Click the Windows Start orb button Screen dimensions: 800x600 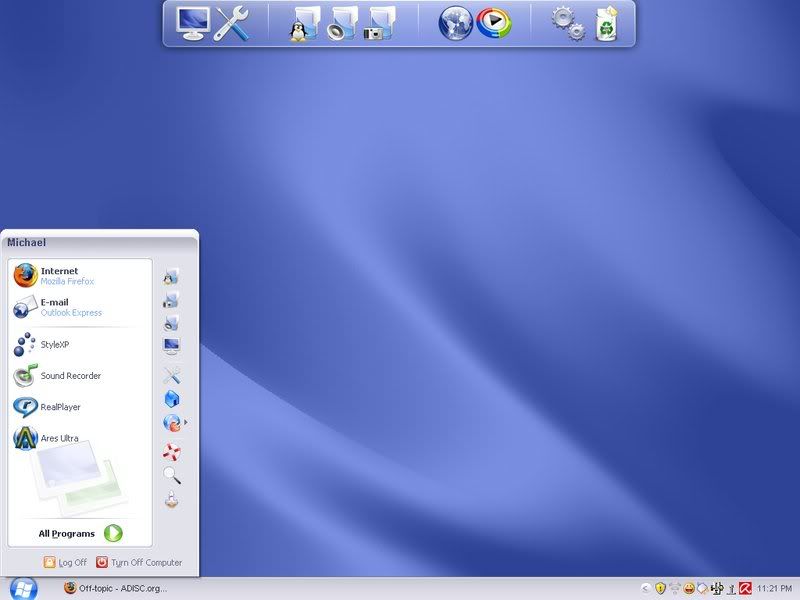coord(23,589)
